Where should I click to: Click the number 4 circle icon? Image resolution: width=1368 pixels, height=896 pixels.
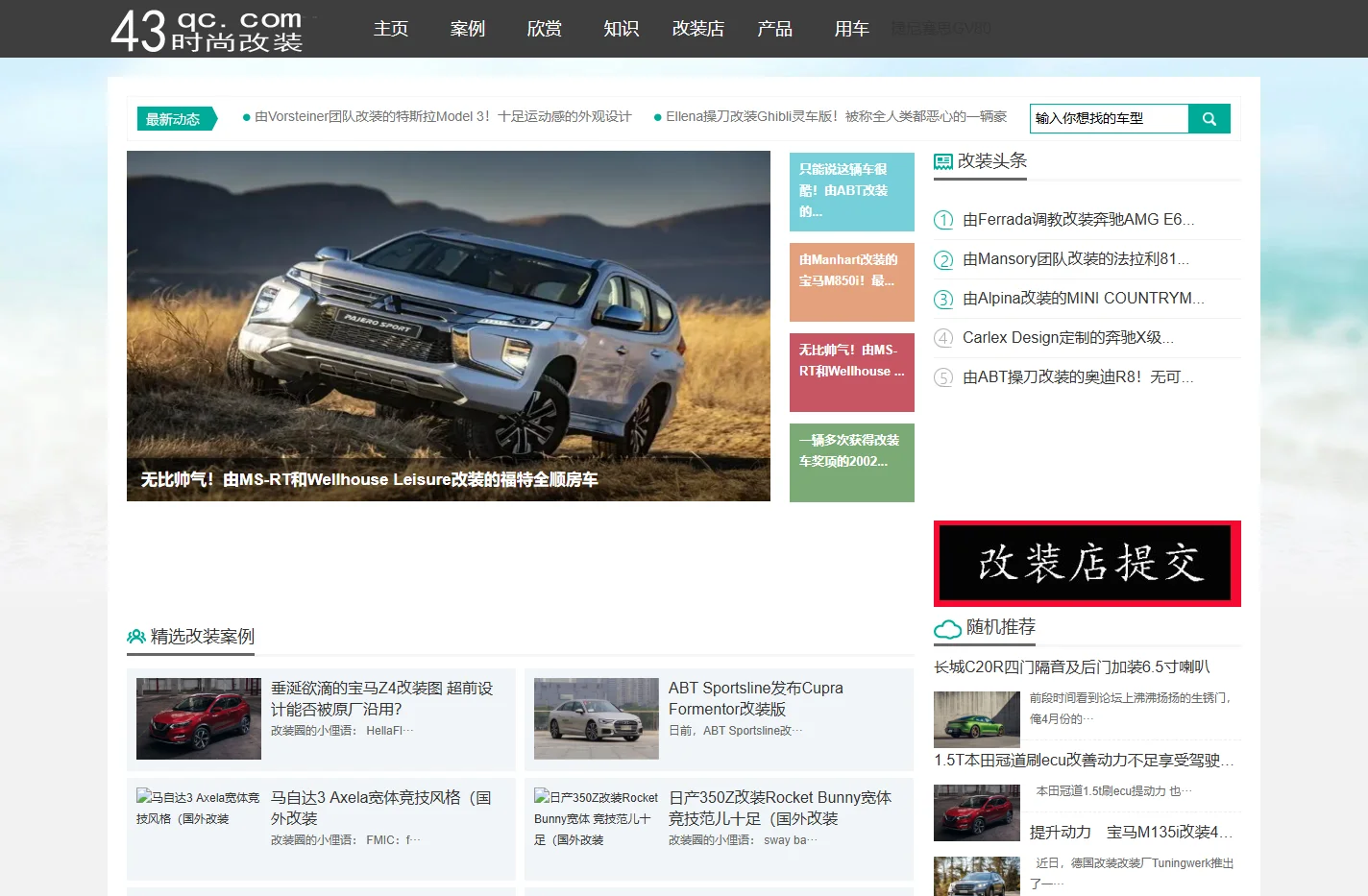click(x=943, y=338)
